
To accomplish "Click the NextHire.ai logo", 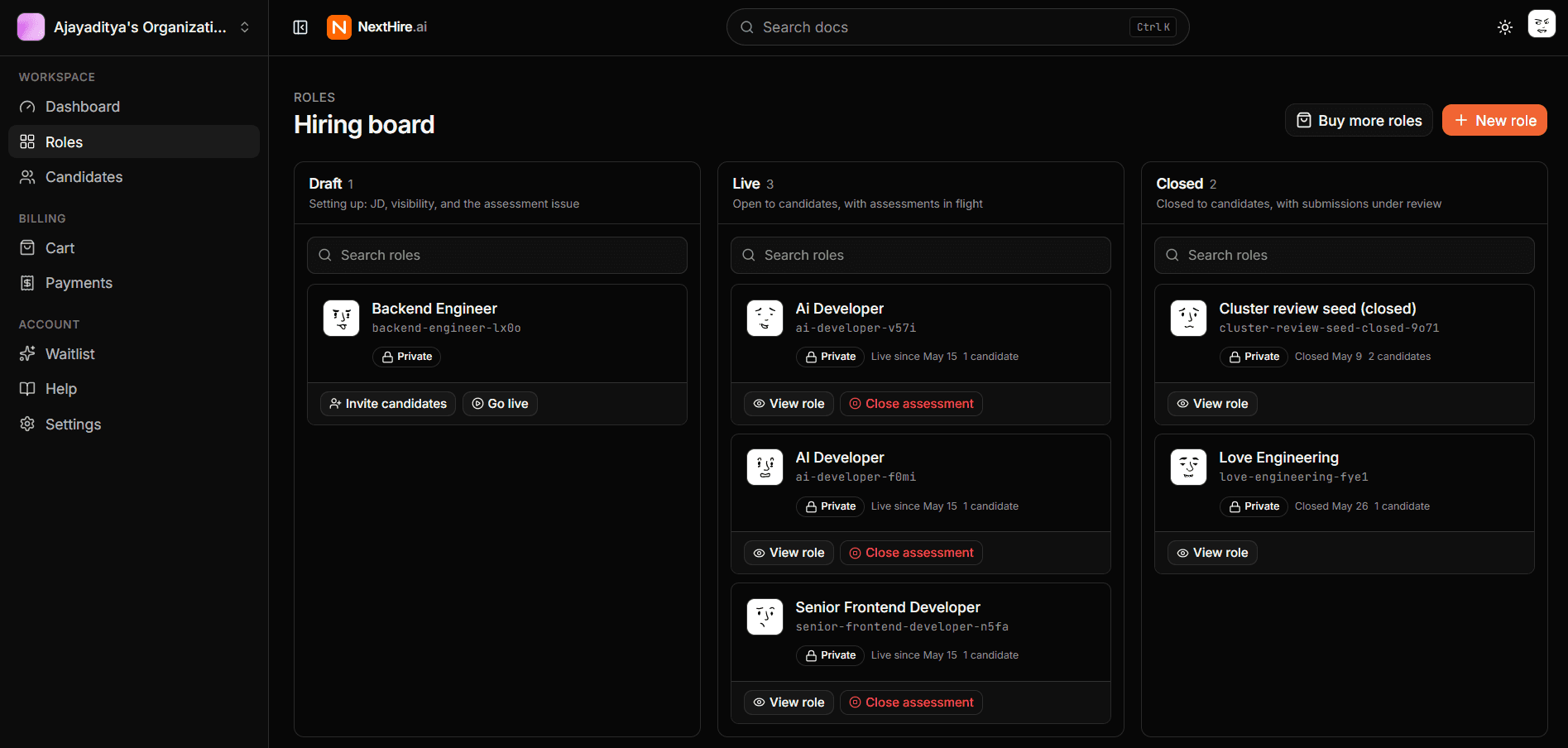I will click(377, 27).
